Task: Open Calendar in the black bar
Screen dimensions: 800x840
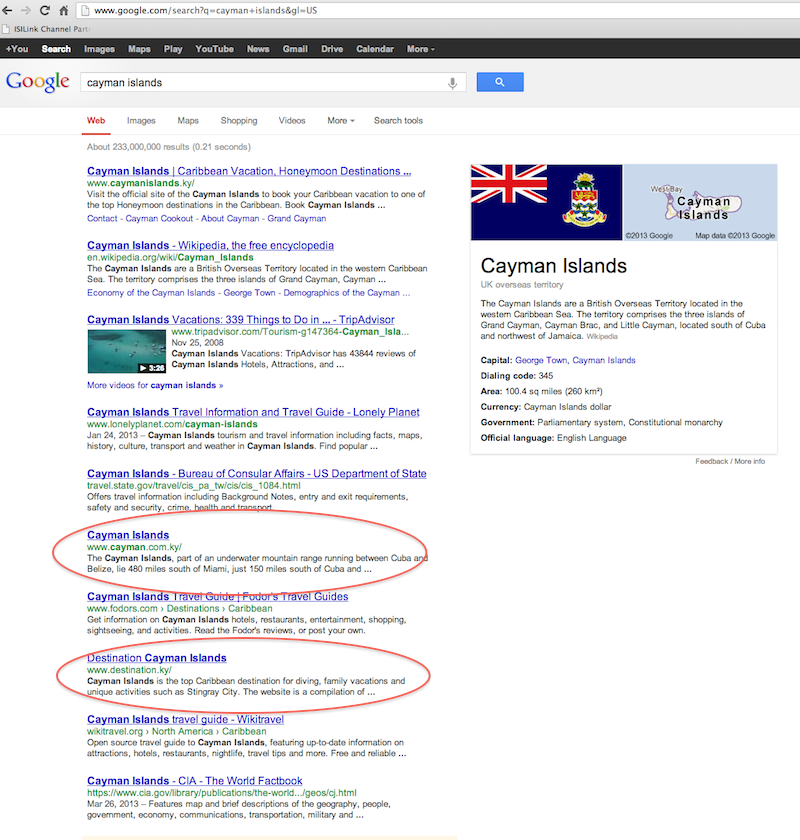Action: point(375,49)
